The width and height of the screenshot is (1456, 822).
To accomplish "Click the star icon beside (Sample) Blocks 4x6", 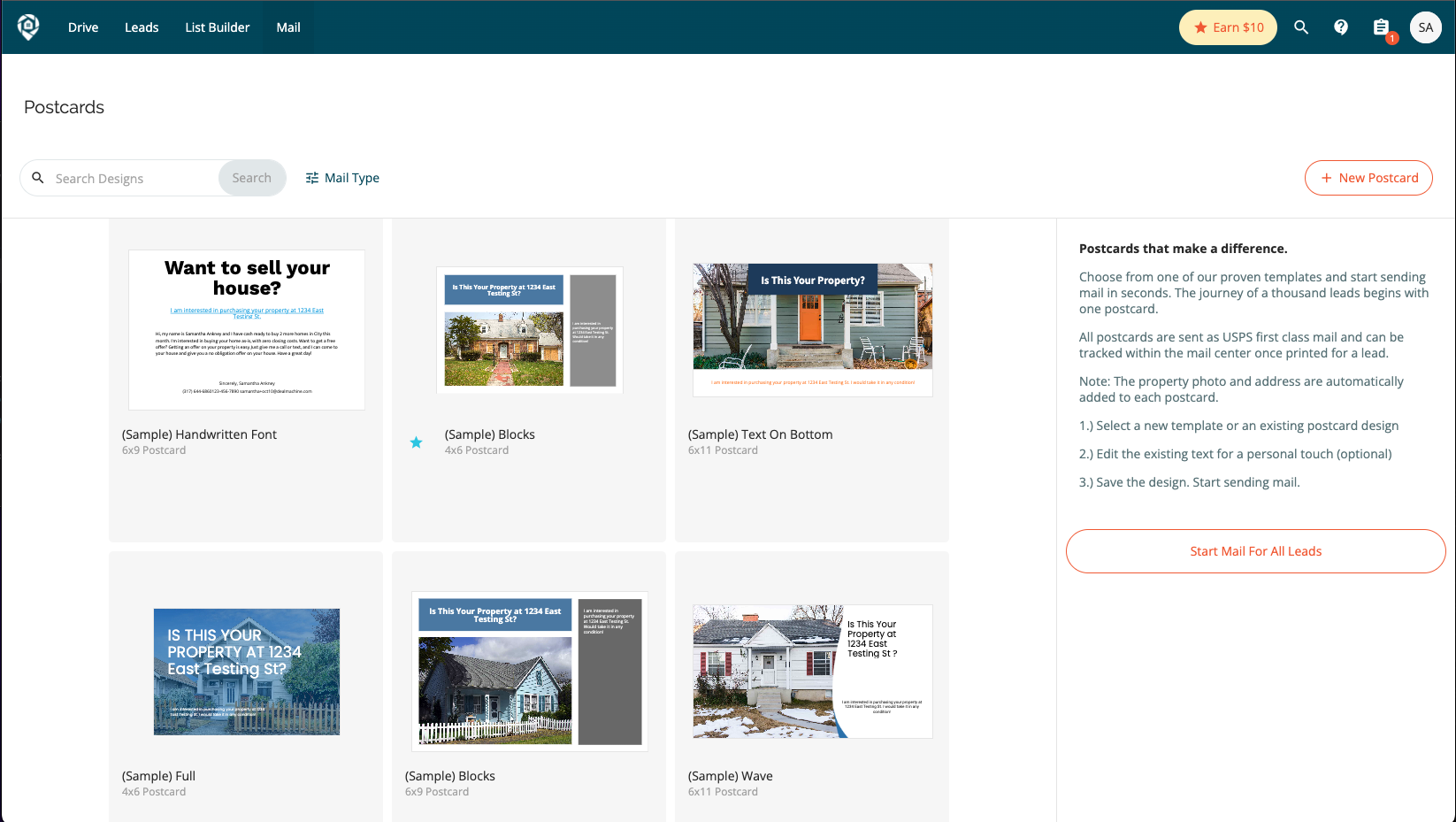I will 416,442.
